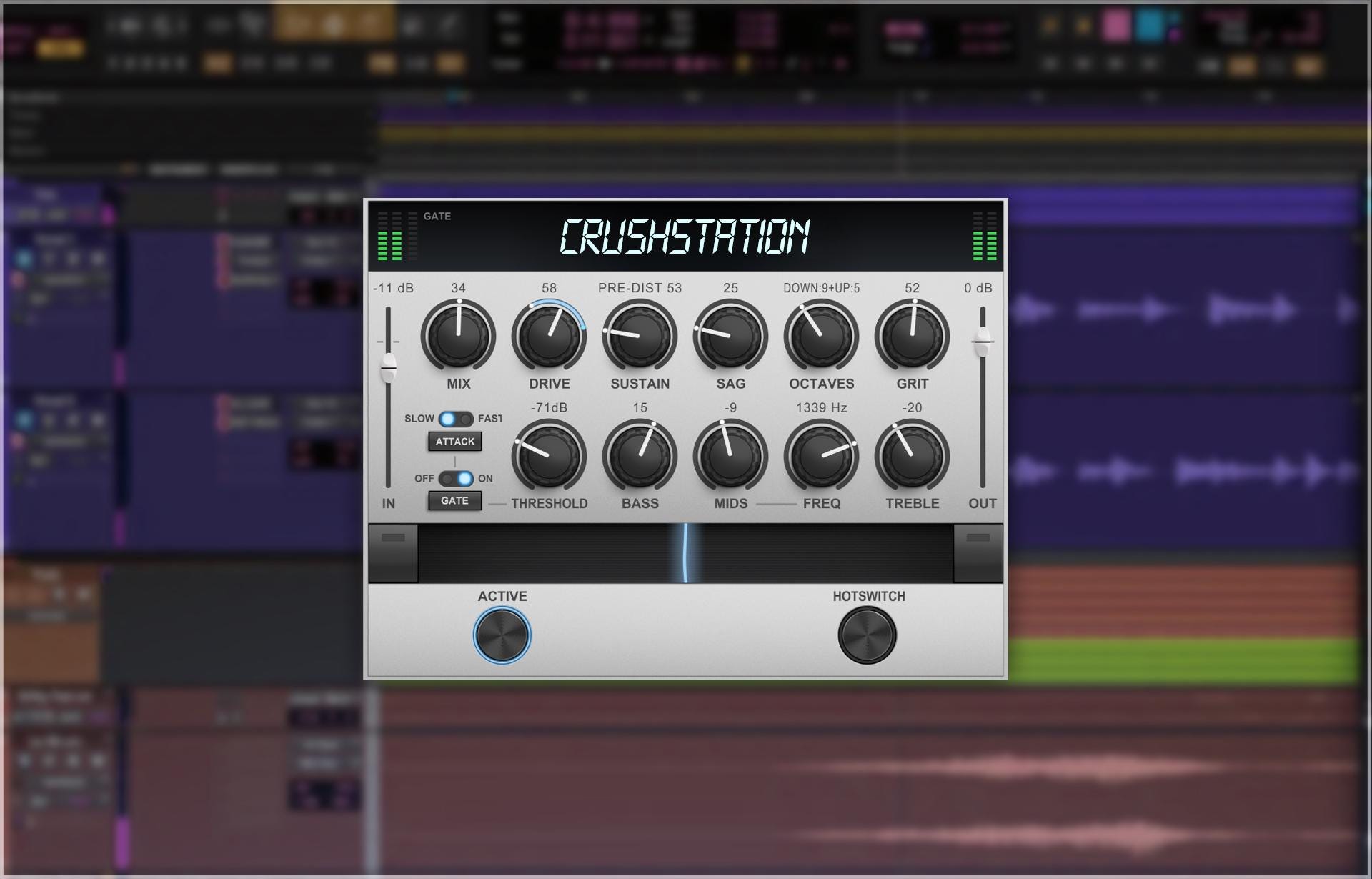
Task: Click the Treble value -20
Action: click(913, 408)
